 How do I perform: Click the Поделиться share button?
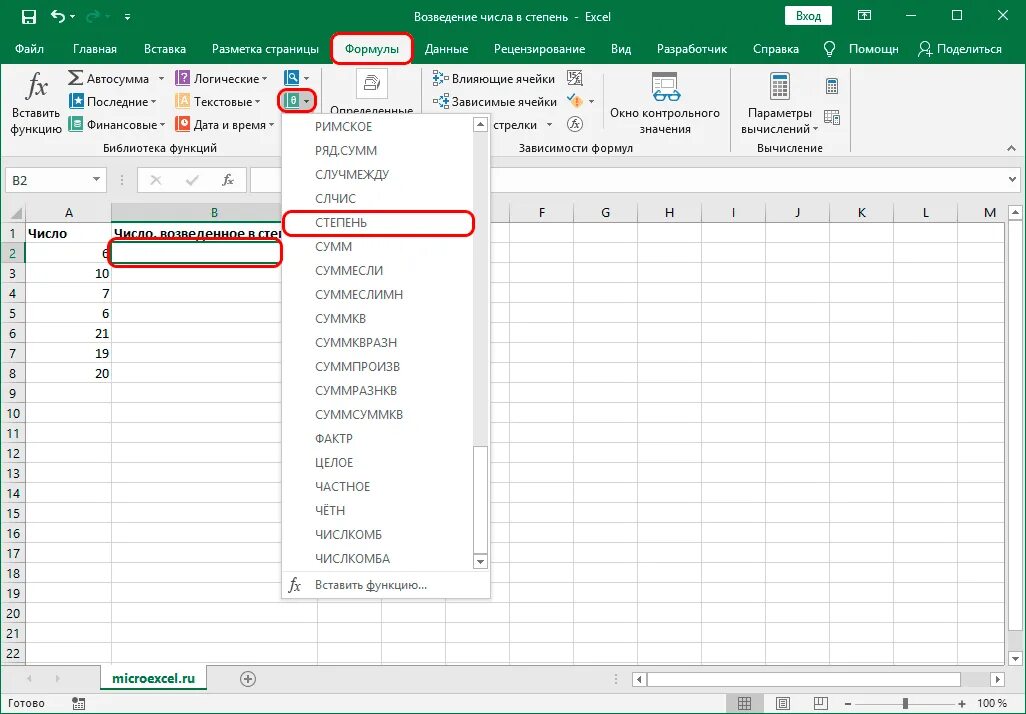coord(959,49)
